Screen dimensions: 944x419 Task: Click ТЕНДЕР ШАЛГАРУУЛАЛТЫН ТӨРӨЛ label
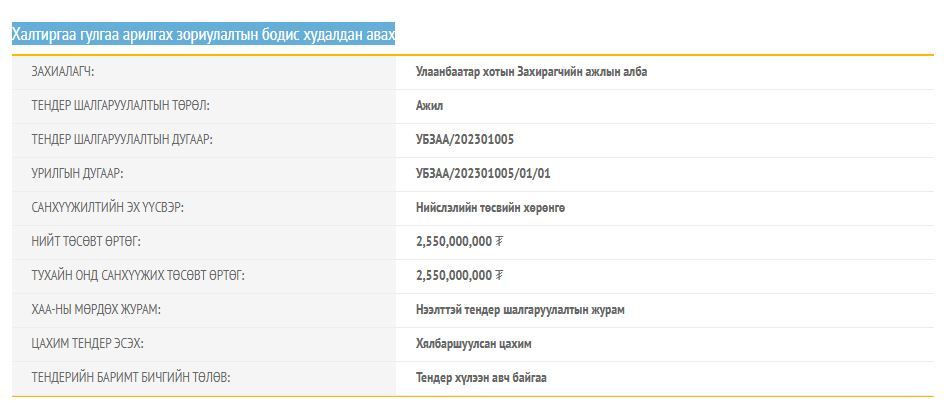[x=120, y=106]
